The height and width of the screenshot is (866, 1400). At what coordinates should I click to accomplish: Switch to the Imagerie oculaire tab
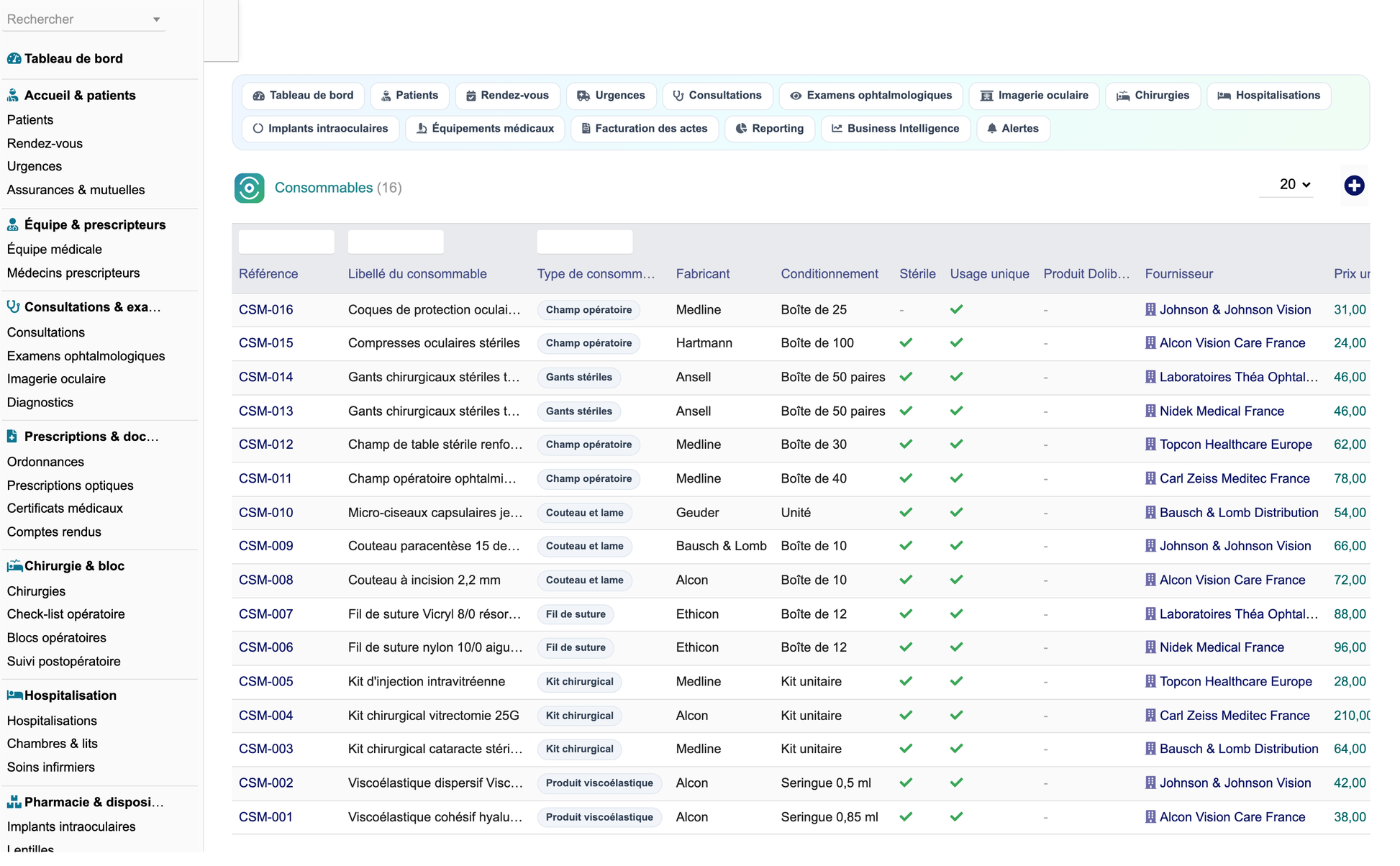1034,95
